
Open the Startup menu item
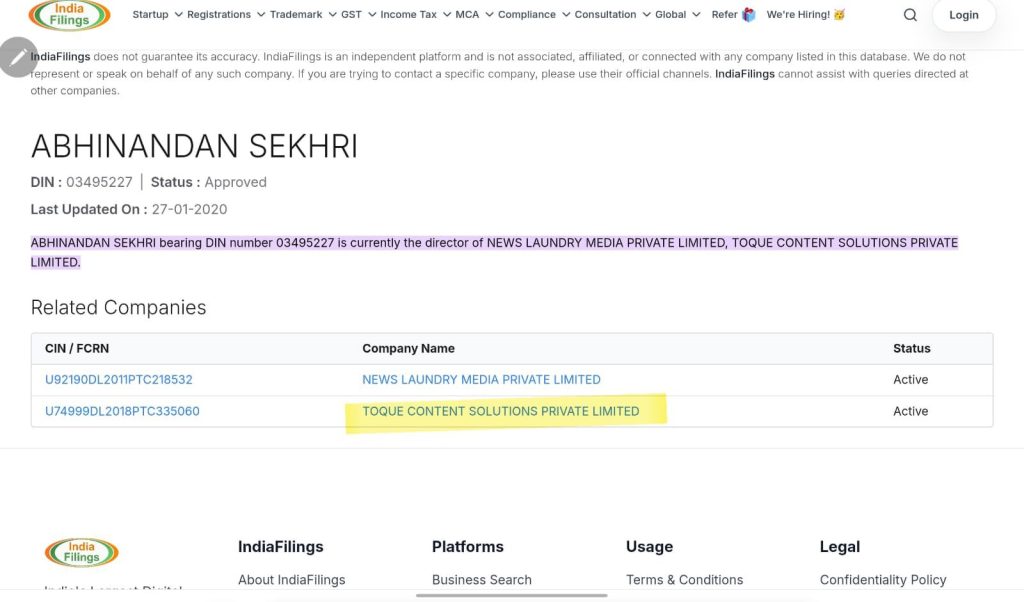tap(150, 14)
